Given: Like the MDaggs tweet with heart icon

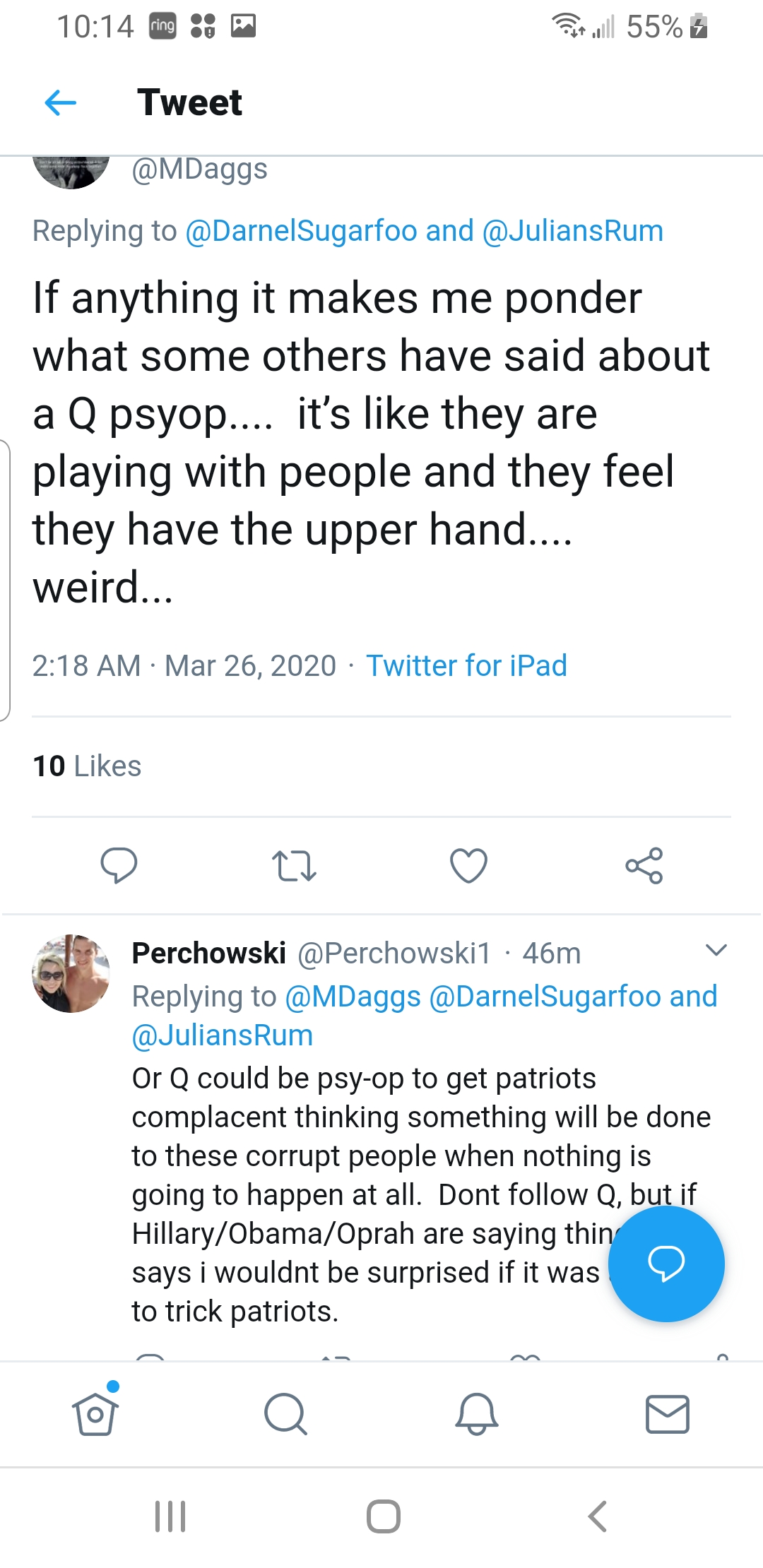Looking at the screenshot, I should [x=468, y=865].
